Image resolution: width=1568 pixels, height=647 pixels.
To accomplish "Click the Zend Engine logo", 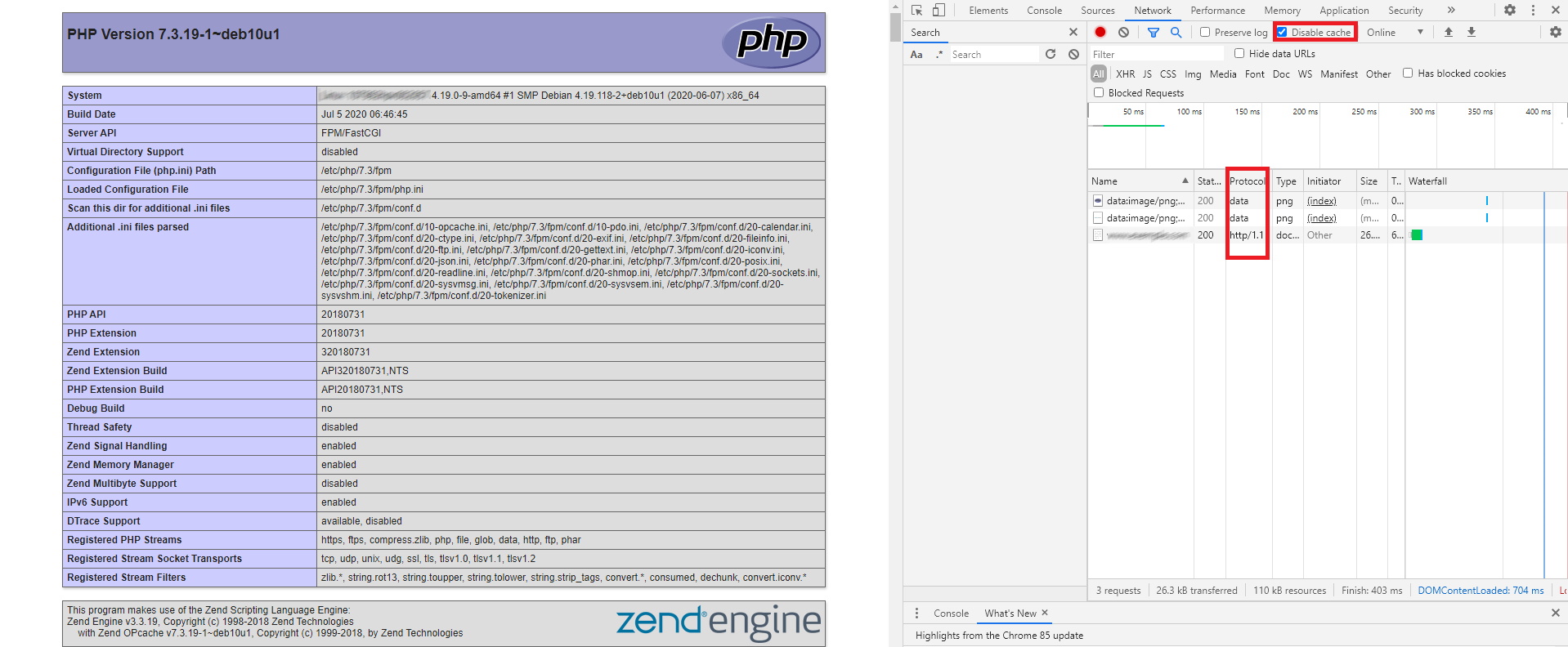I will pos(719,622).
